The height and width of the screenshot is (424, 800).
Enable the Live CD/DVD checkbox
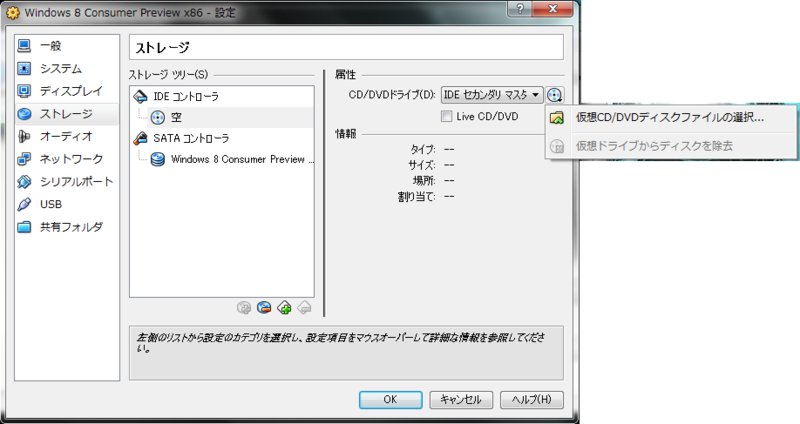tap(446, 116)
